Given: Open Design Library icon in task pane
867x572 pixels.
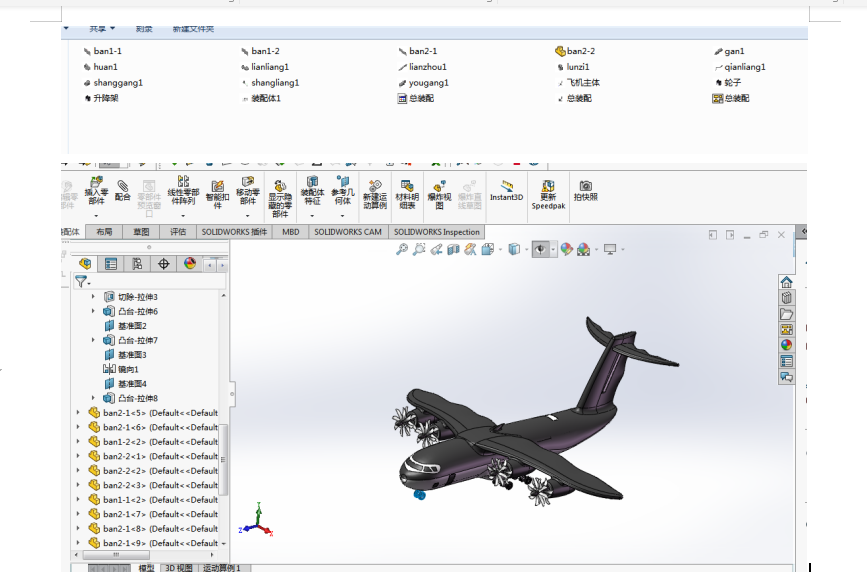Looking at the screenshot, I should click(786, 298).
